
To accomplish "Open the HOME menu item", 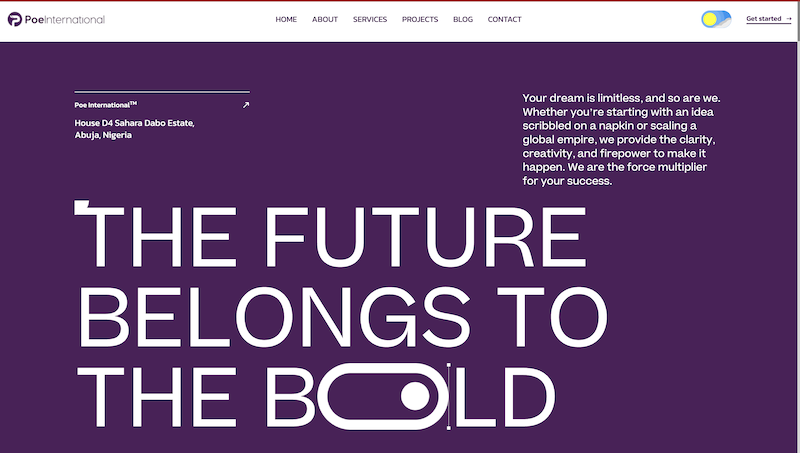I will pyautogui.click(x=286, y=19).
